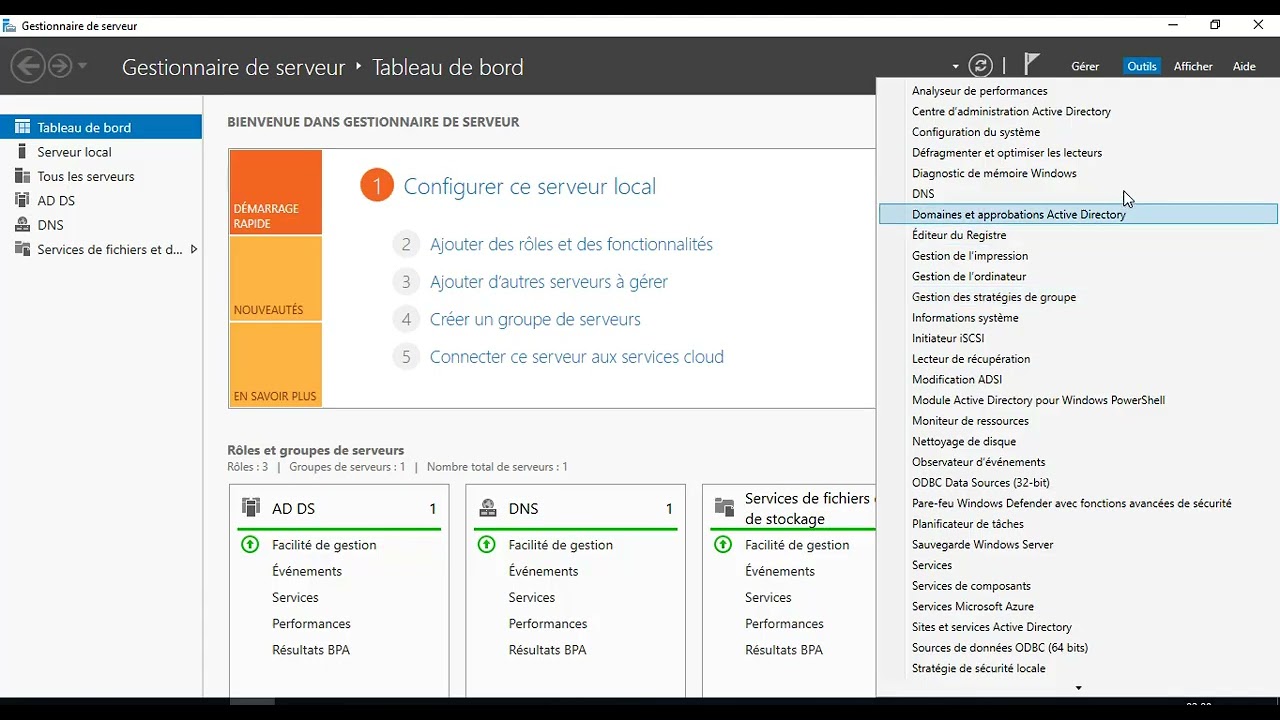This screenshot has height=720, width=1280.
Task: Choose Module Active Directory pour Windows PowerShell
Action: tap(1078, 400)
